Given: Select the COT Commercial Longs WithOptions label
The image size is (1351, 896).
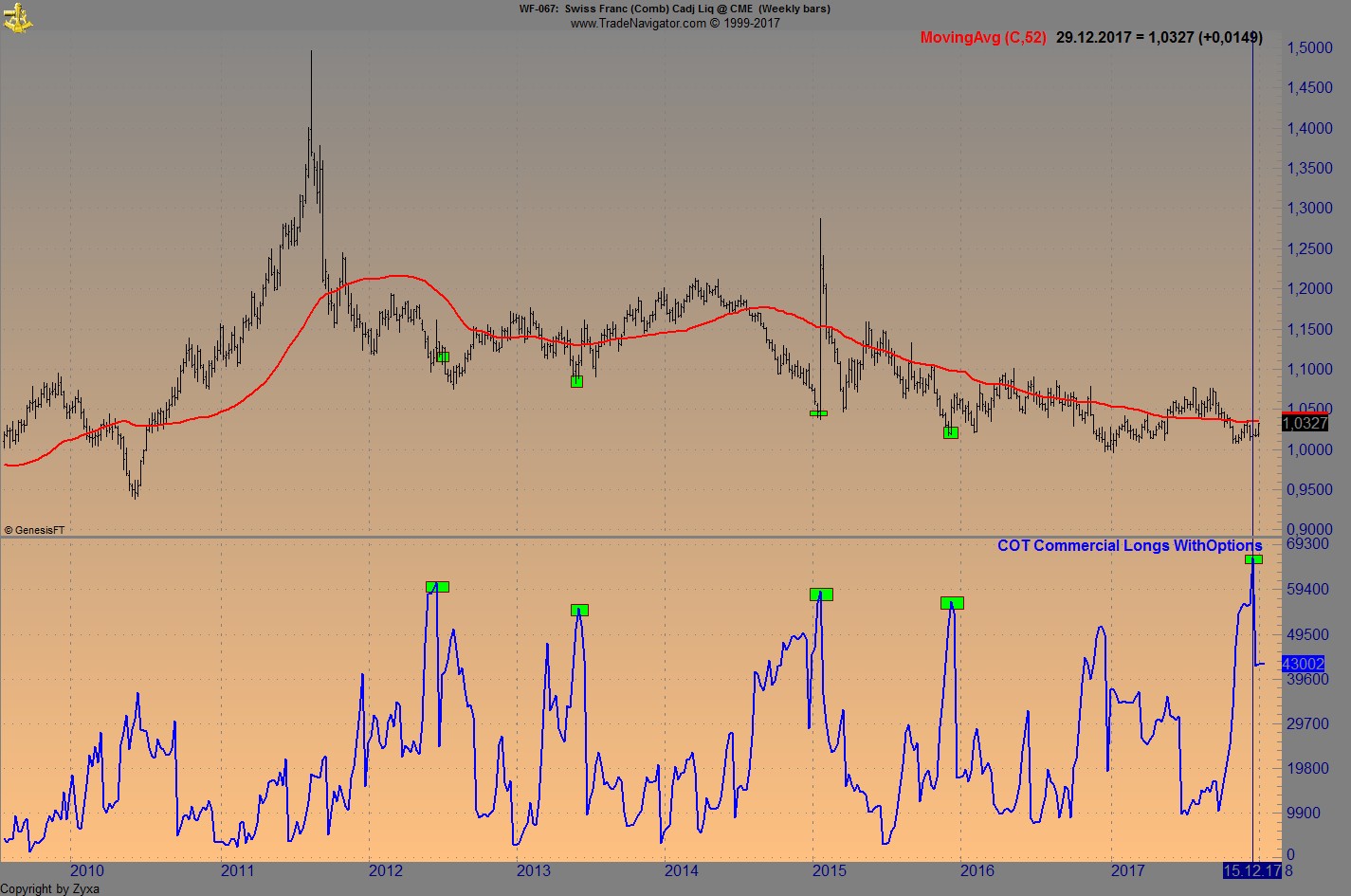Looking at the screenshot, I should tap(1130, 545).
